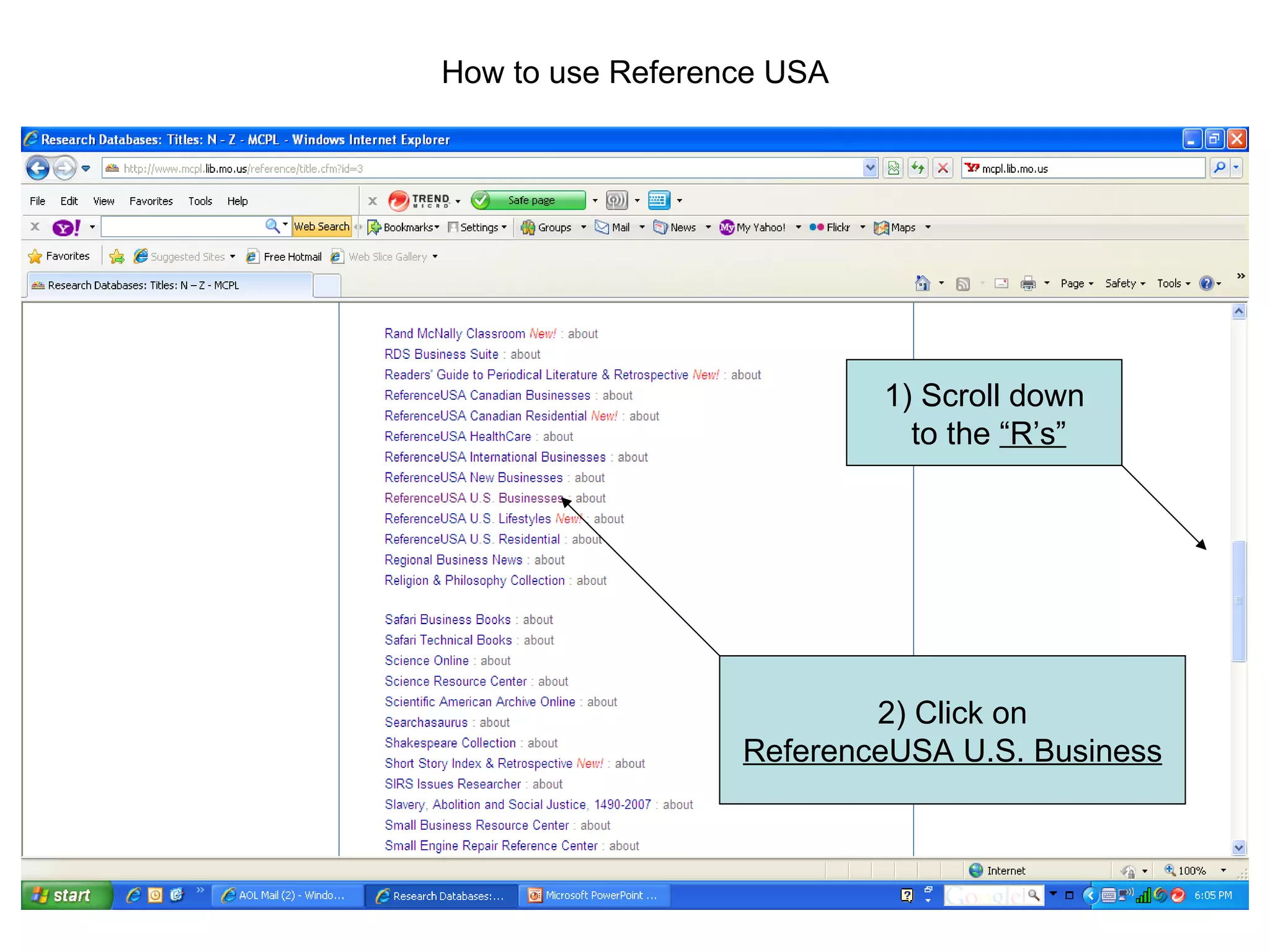The width and height of the screenshot is (1270, 952).
Task: Click the Favorites star button
Action: 60,256
